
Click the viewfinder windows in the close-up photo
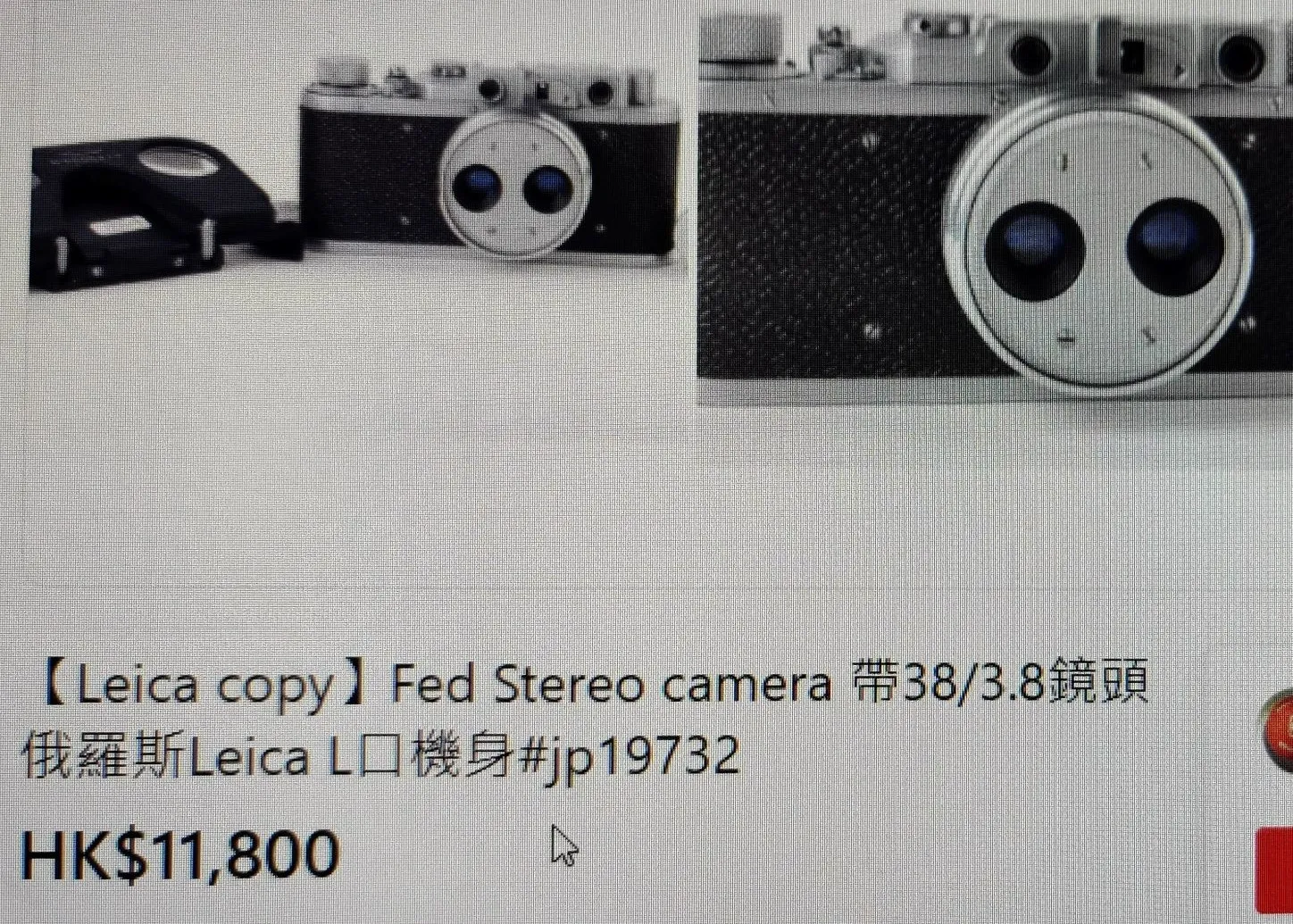click(1136, 54)
